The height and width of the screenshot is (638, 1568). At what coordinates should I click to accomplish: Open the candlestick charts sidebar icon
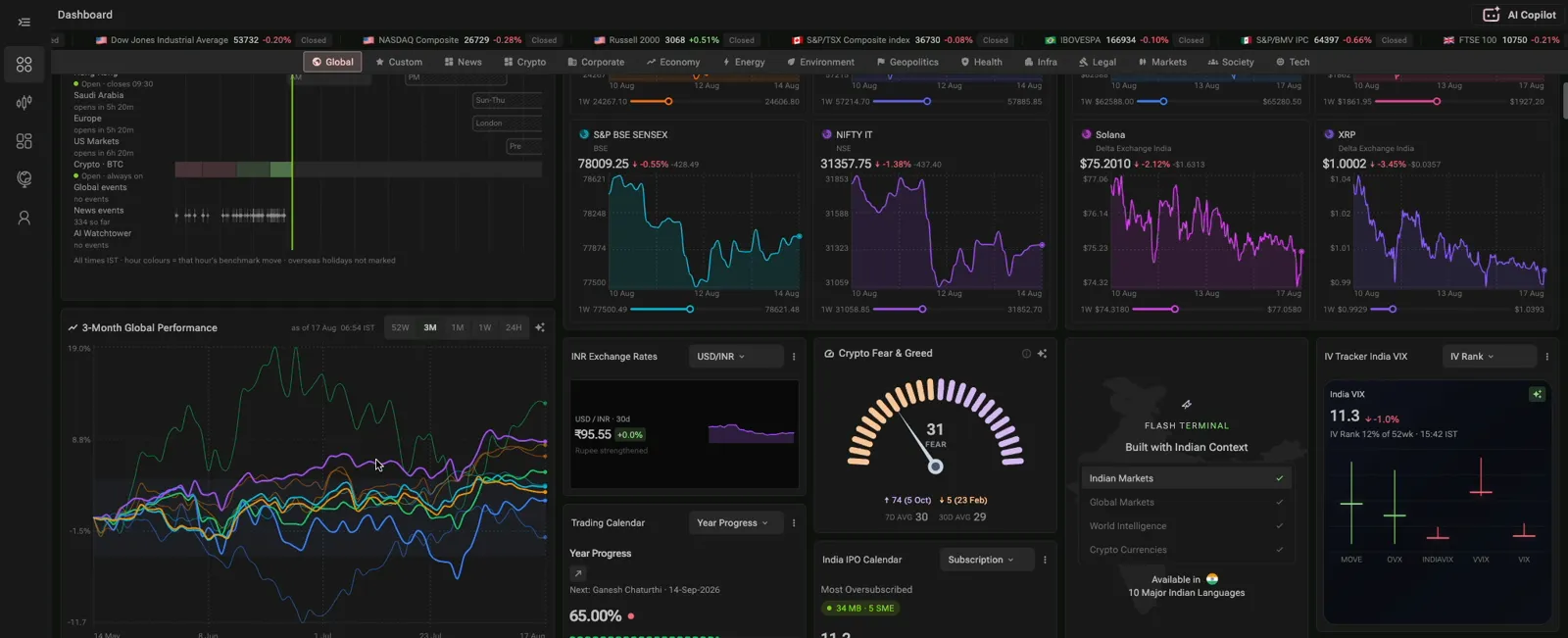pos(24,103)
